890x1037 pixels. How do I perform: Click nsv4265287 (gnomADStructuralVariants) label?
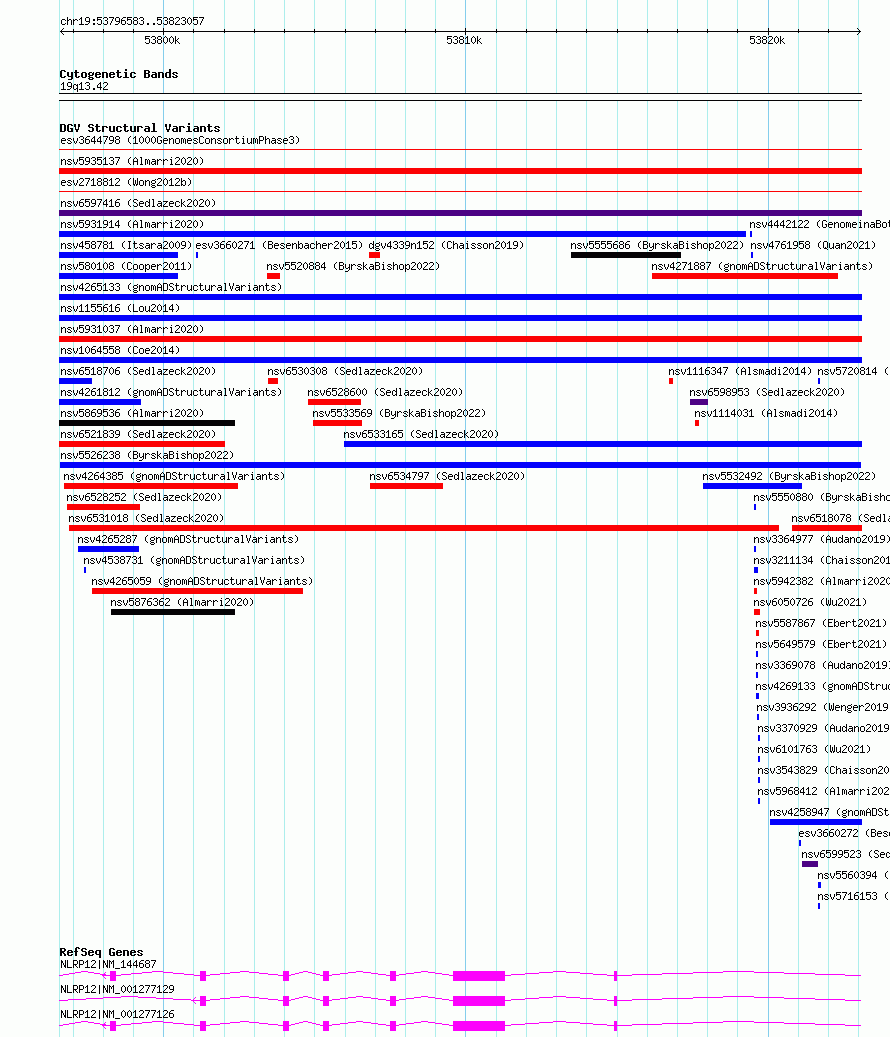[188, 540]
